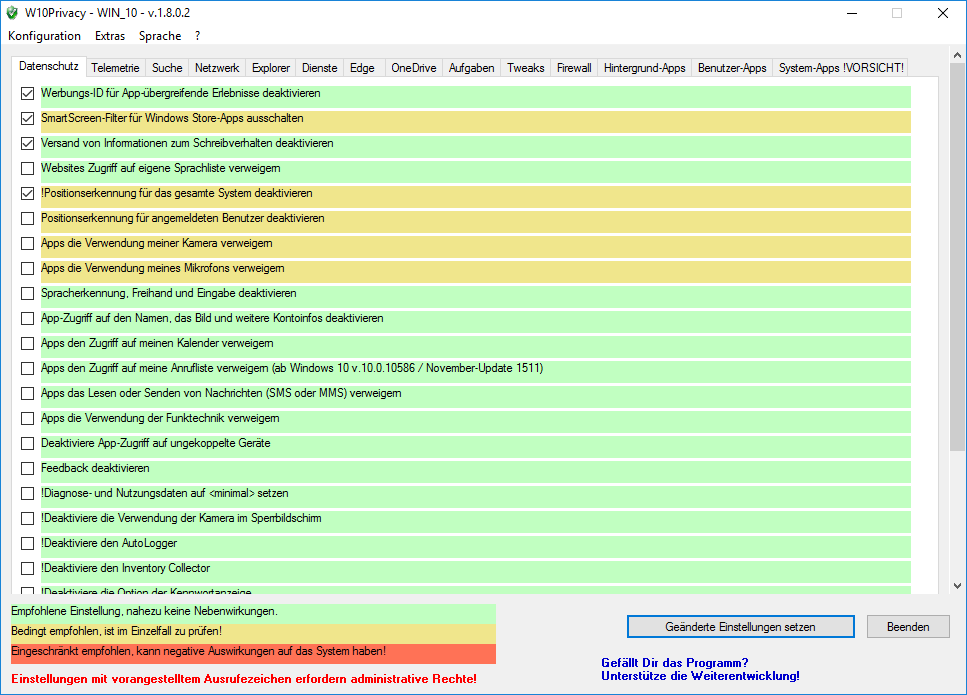Switch to the Aufgaben tab
Screen dimensions: 967x695
tap(471, 68)
